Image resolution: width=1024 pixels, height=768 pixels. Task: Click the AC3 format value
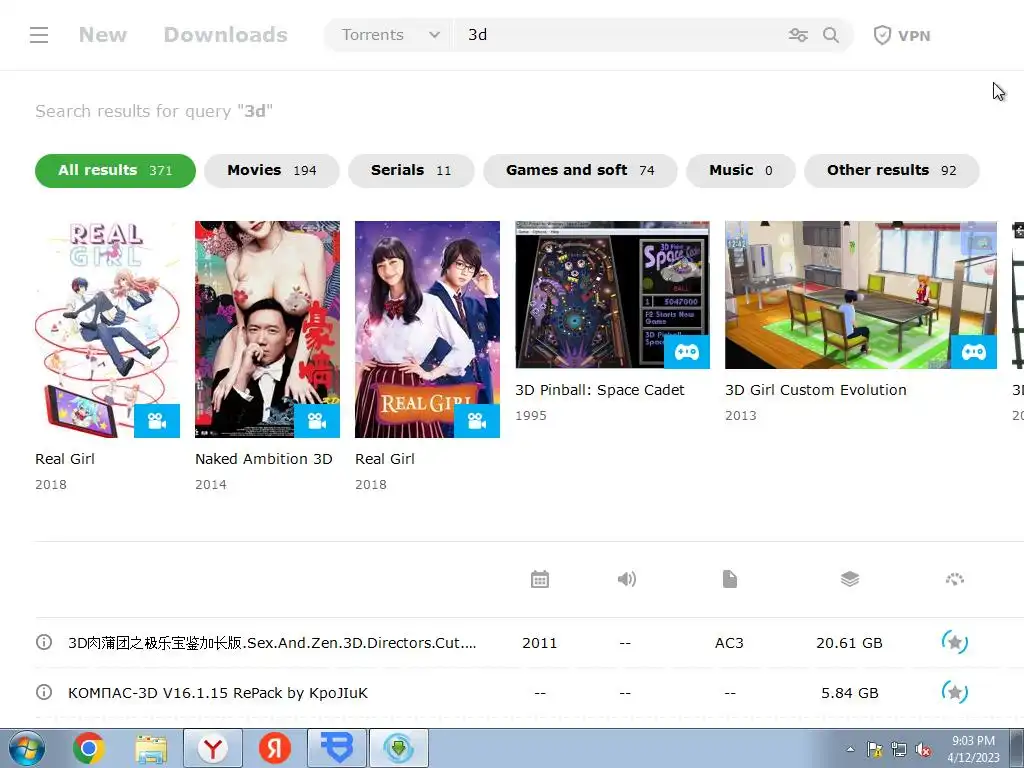coord(729,643)
